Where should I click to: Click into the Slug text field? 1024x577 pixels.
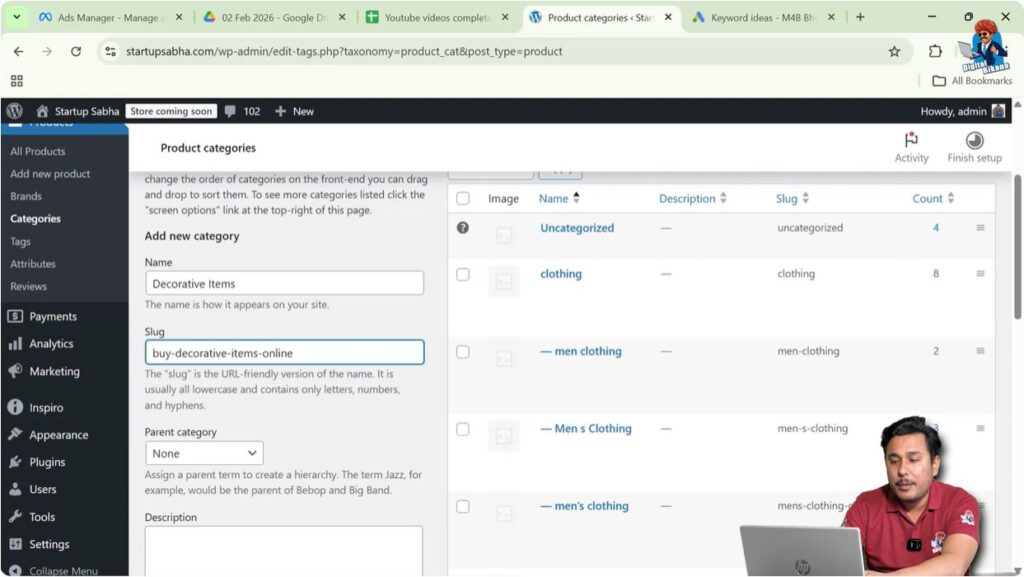point(284,352)
